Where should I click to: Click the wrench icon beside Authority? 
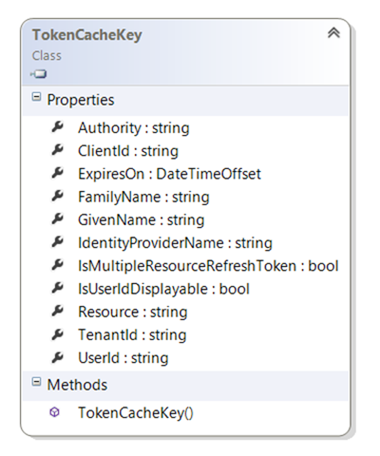pos(57,127)
